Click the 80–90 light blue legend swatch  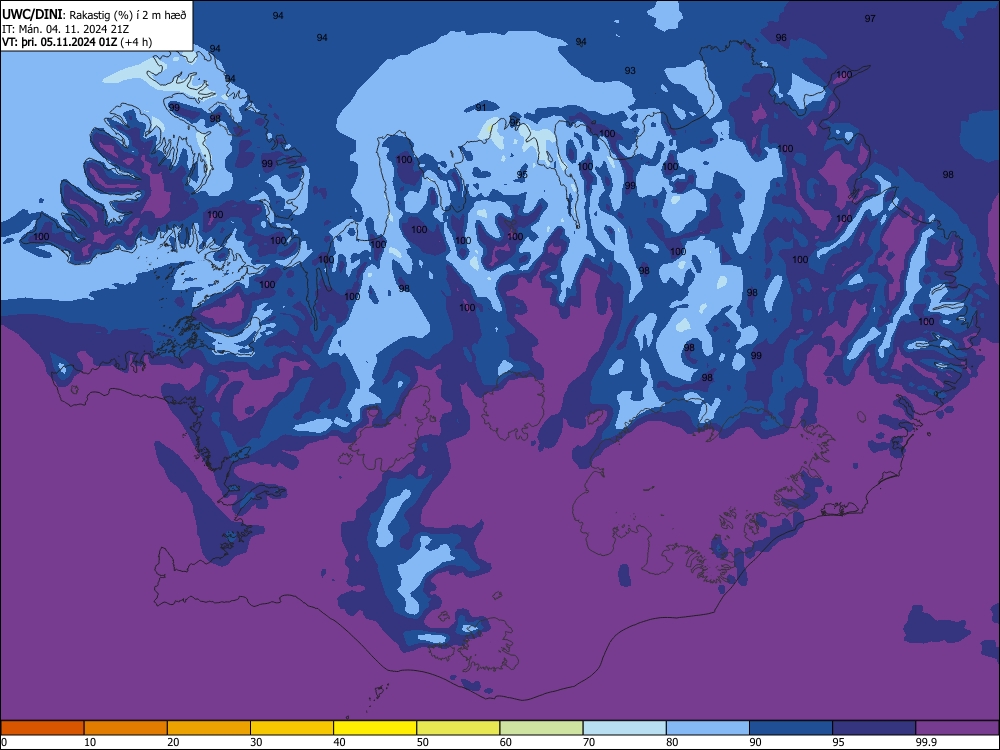pos(708,728)
